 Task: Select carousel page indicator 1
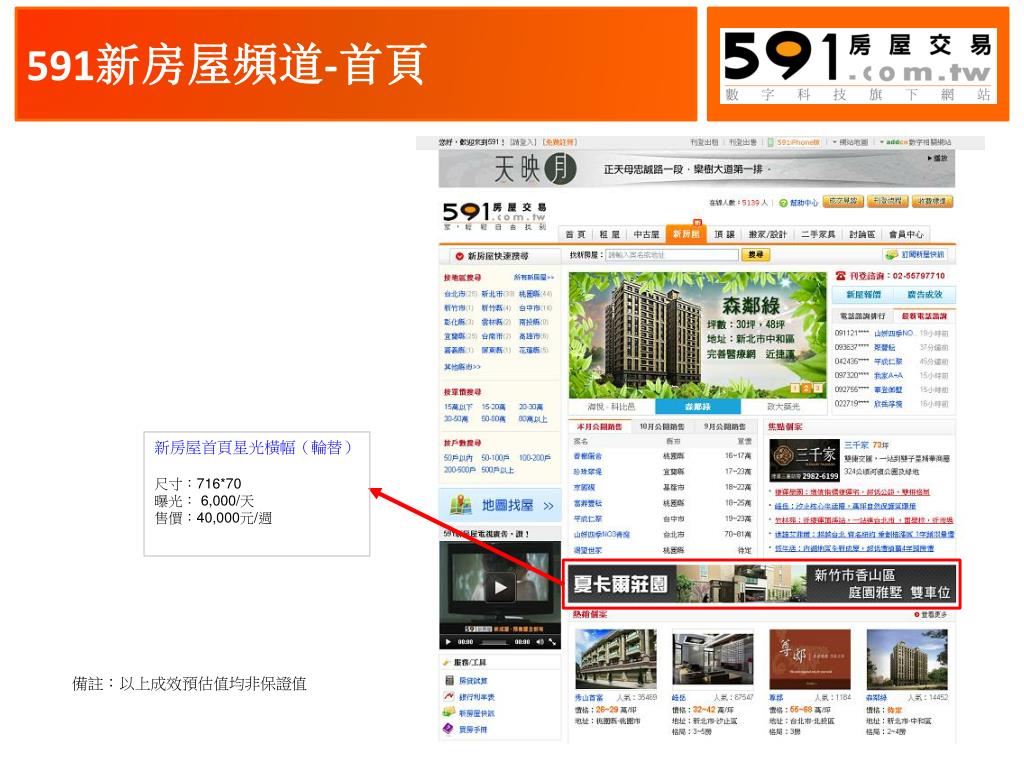[795, 388]
